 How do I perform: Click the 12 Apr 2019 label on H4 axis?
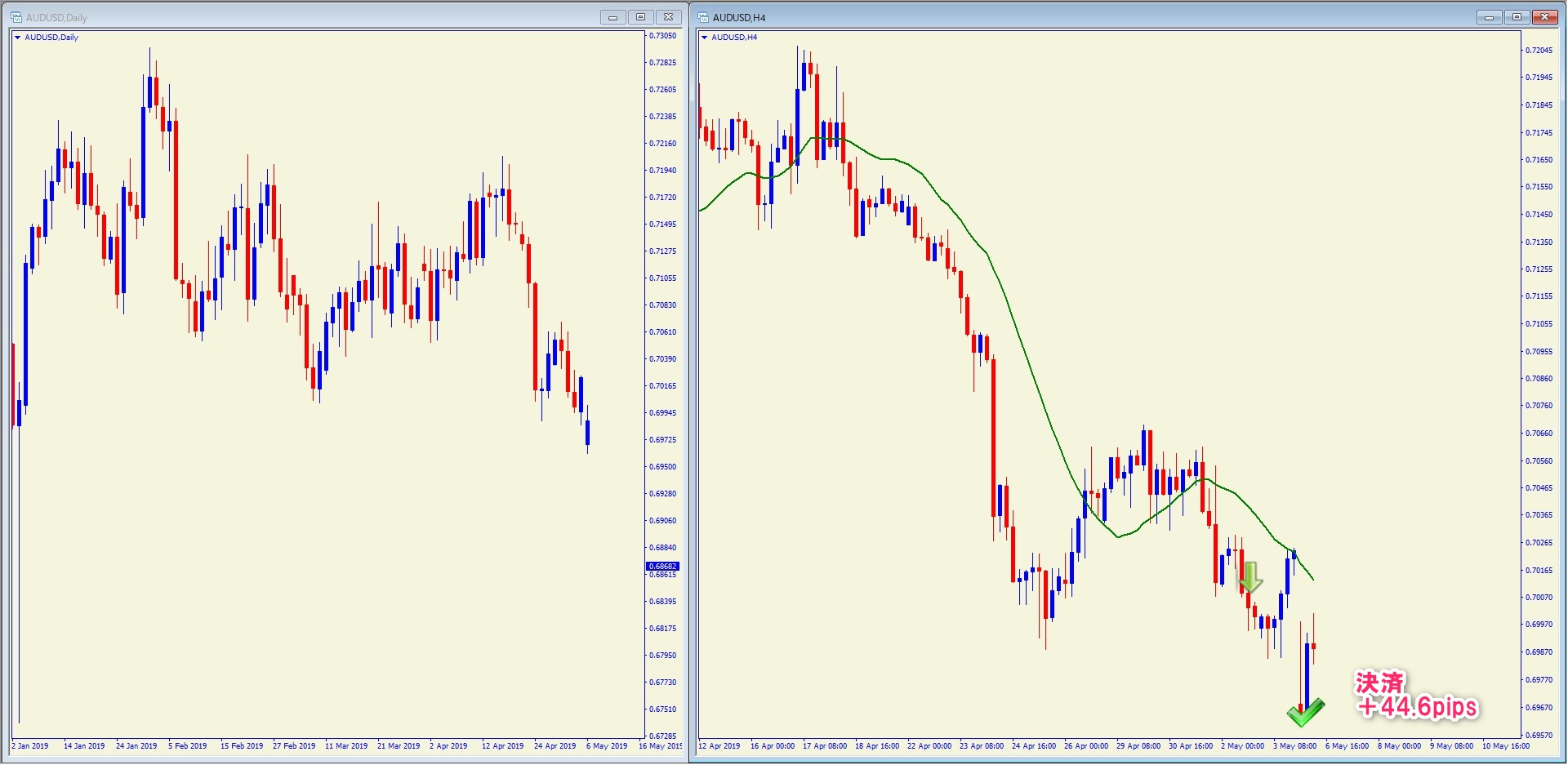[x=719, y=746]
